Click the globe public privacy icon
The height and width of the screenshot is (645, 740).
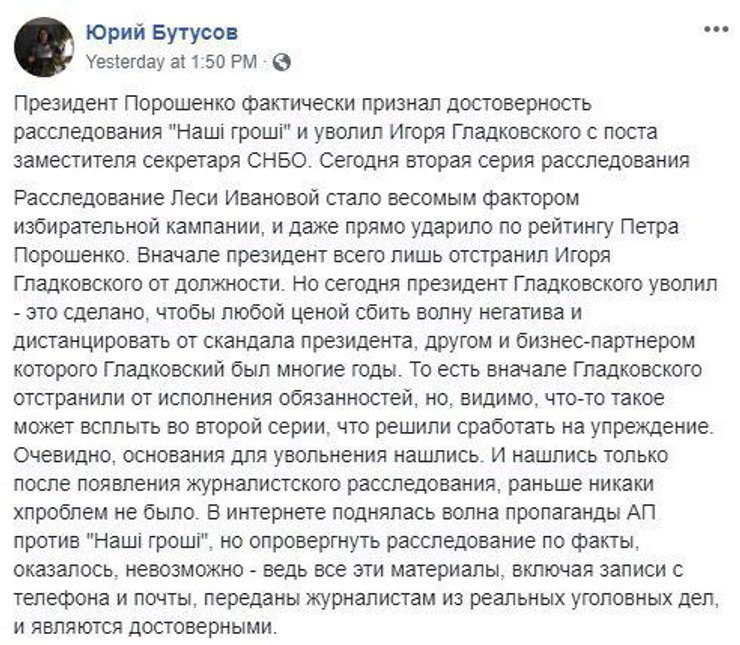[x=282, y=61]
